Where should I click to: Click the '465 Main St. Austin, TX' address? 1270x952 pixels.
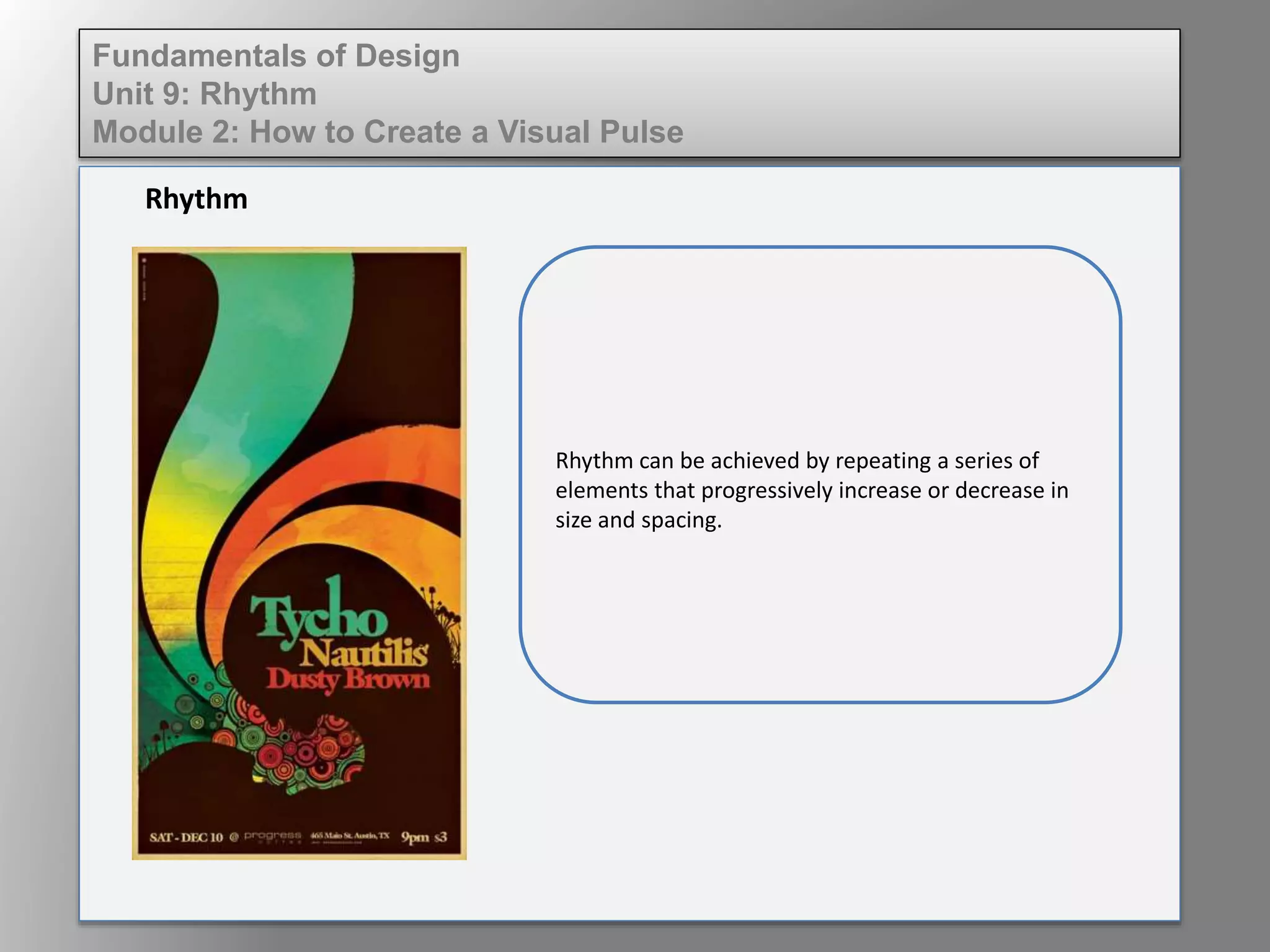[x=350, y=835]
